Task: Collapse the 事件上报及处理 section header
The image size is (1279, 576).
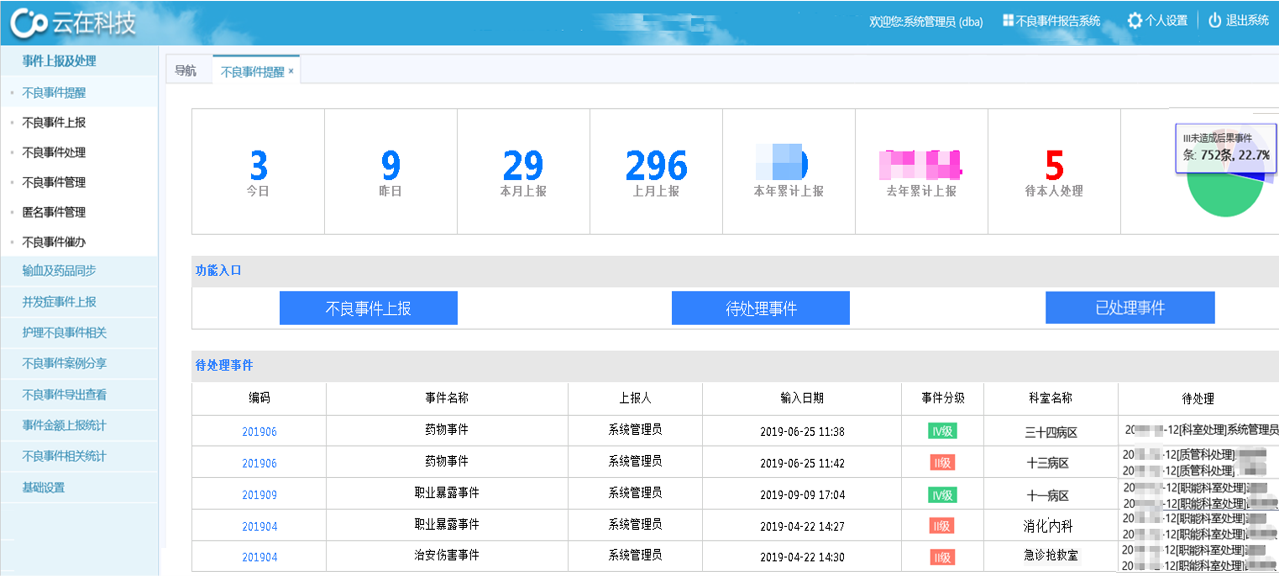Action: [x=59, y=61]
